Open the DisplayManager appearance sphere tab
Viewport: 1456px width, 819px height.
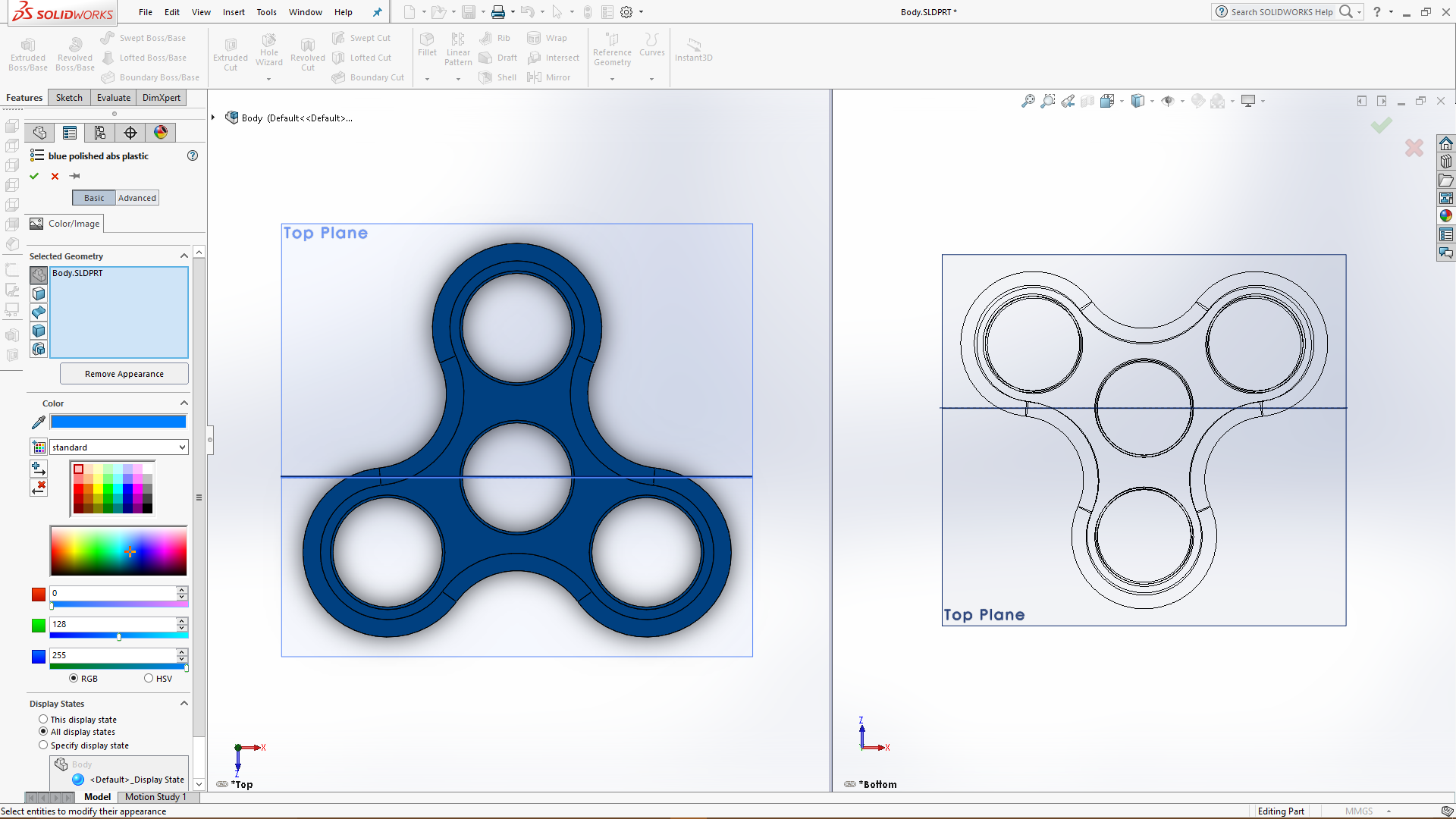161,133
